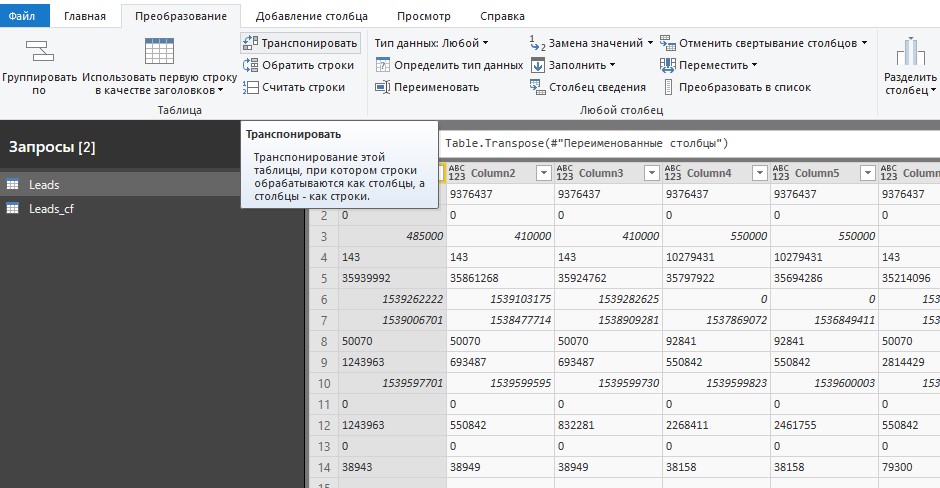940x488 pixels.
Task: Expand Переместить dropdown arrow
Action: coord(754,65)
